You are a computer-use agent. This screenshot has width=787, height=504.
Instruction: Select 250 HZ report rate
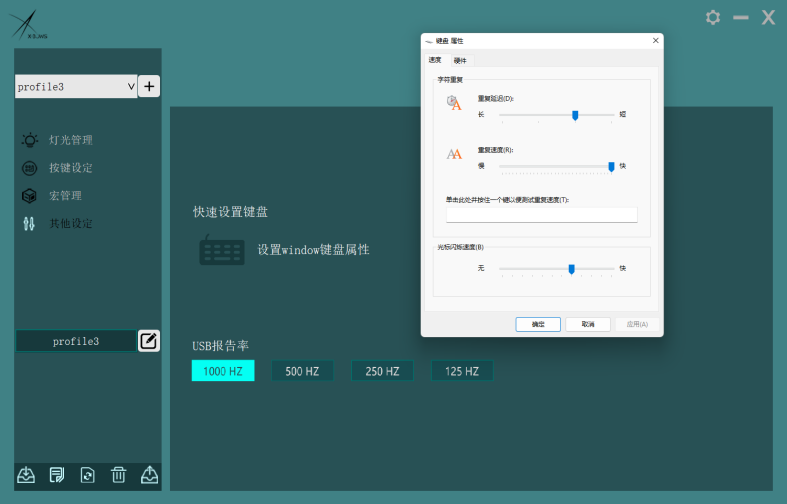[x=382, y=371]
